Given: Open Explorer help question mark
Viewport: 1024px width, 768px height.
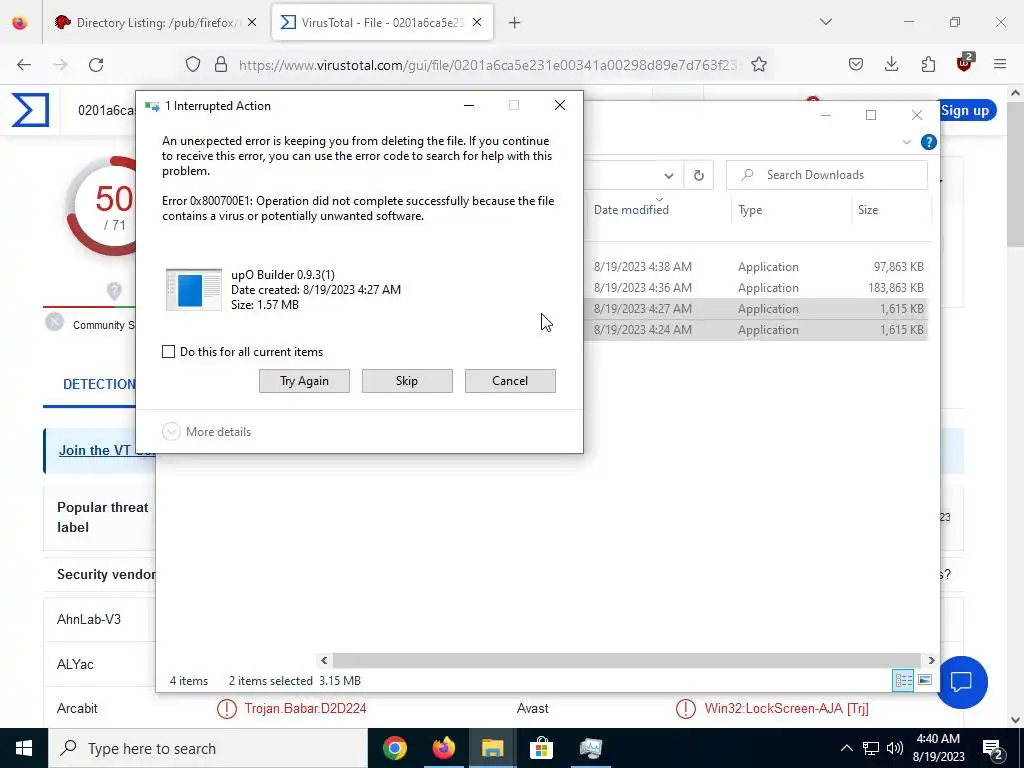Looking at the screenshot, I should point(929,142).
